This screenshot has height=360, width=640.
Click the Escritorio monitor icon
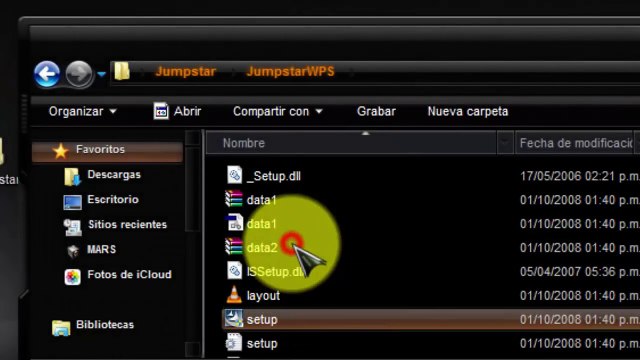[x=72, y=202]
